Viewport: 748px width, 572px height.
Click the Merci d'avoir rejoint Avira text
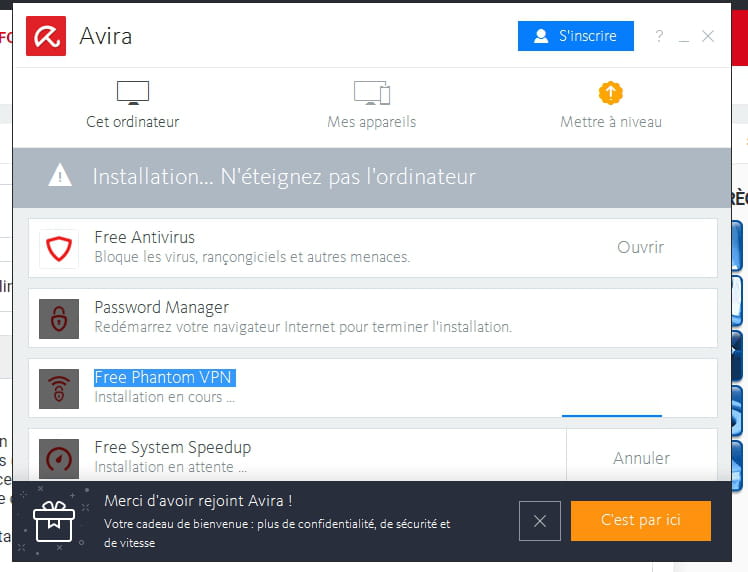198,501
